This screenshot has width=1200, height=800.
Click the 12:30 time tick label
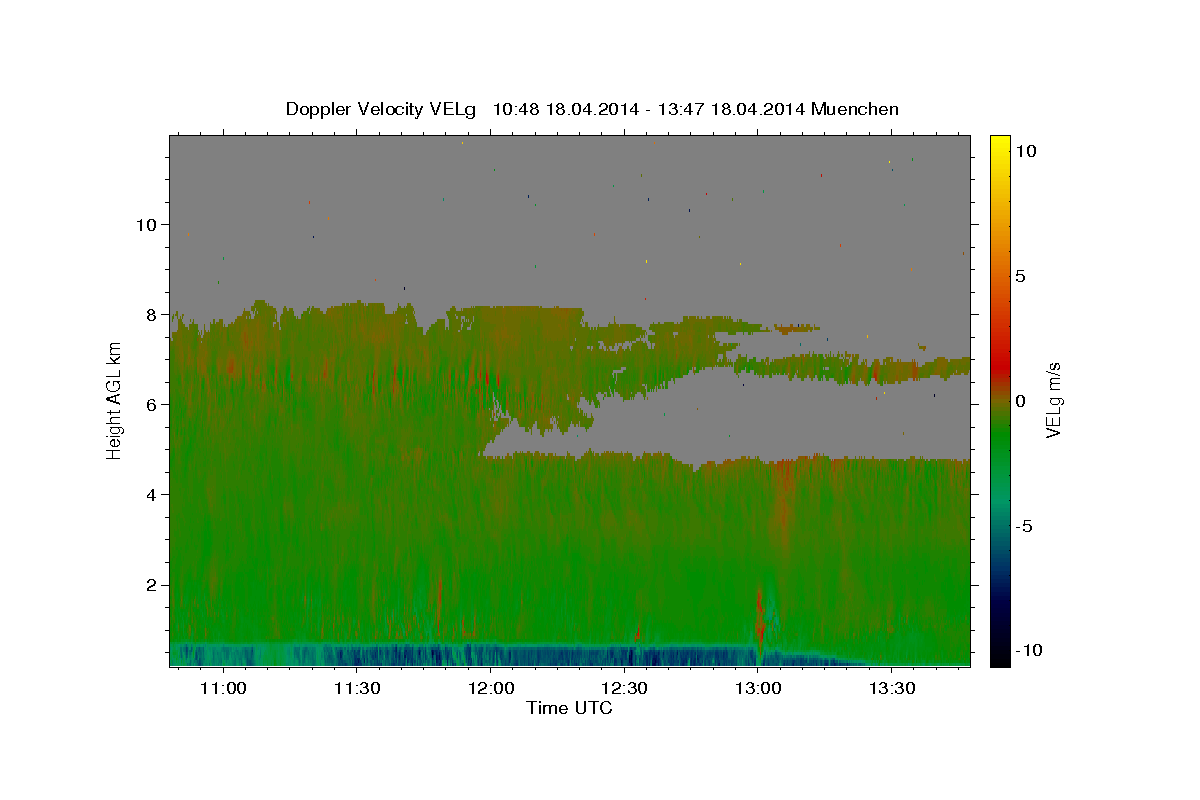click(x=625, y=689)
